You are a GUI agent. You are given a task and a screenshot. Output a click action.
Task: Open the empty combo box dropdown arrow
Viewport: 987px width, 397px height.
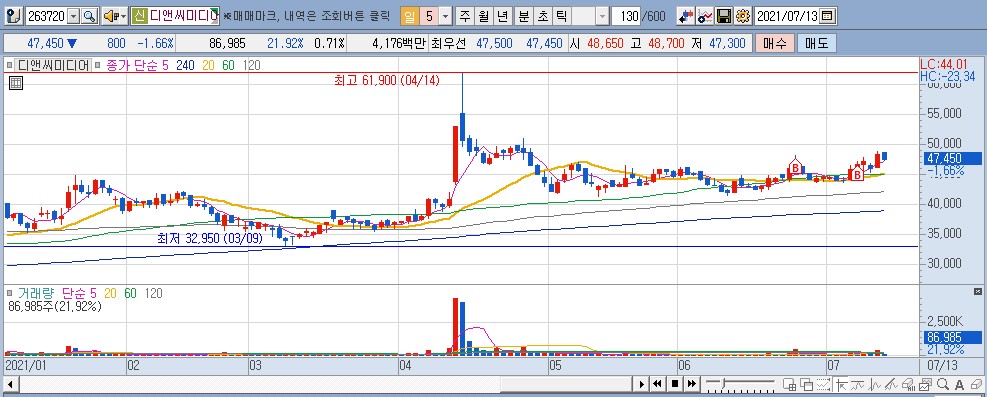(602, 16)
